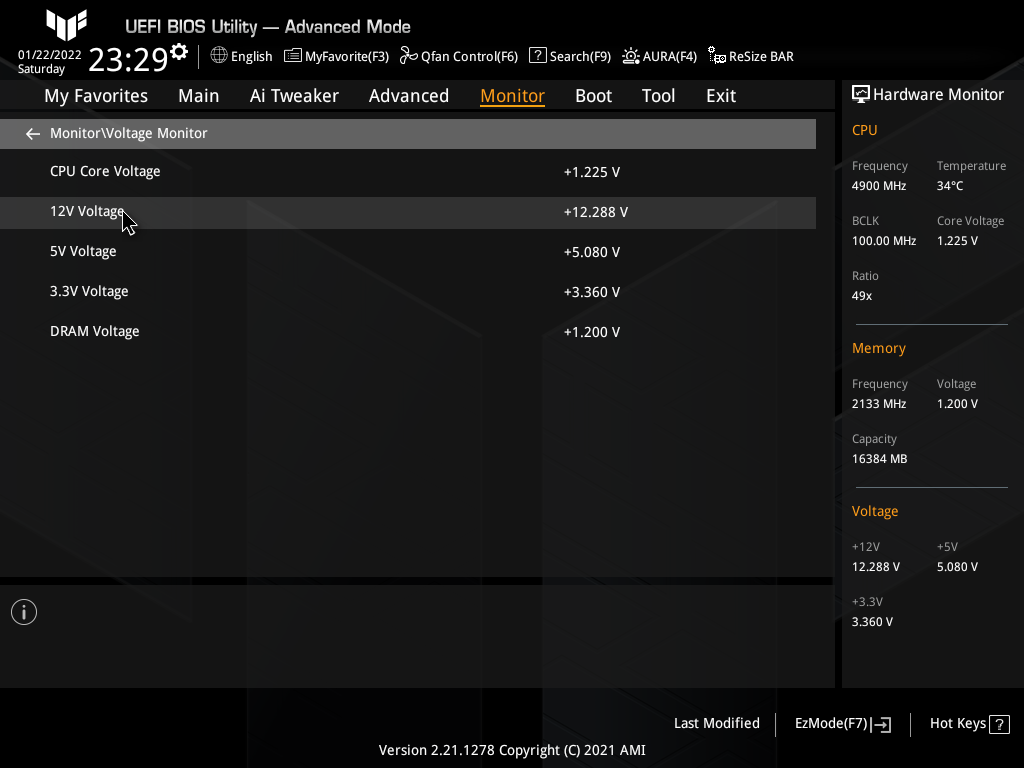Select the 5V Voltage row
The height and width of the screenshot is (768, 1024).
pyautogui.click(x=408, y=252)
